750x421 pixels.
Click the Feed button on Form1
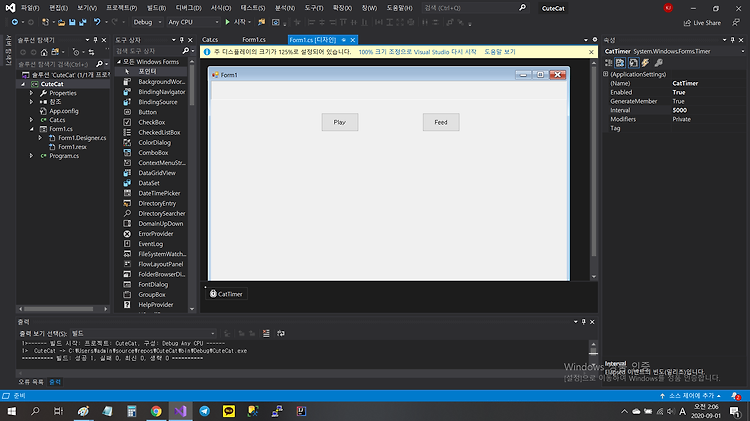[441, 122]
